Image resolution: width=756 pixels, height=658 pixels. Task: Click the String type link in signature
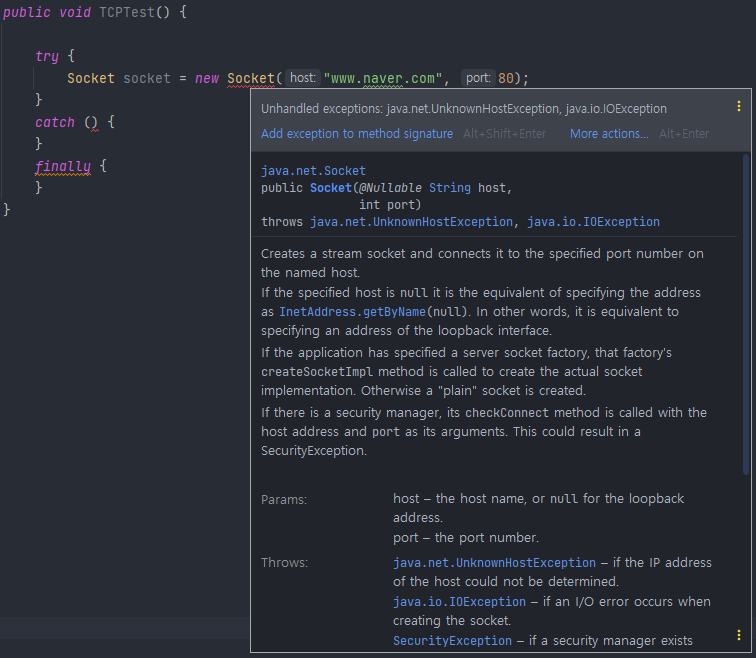point(450,188)
